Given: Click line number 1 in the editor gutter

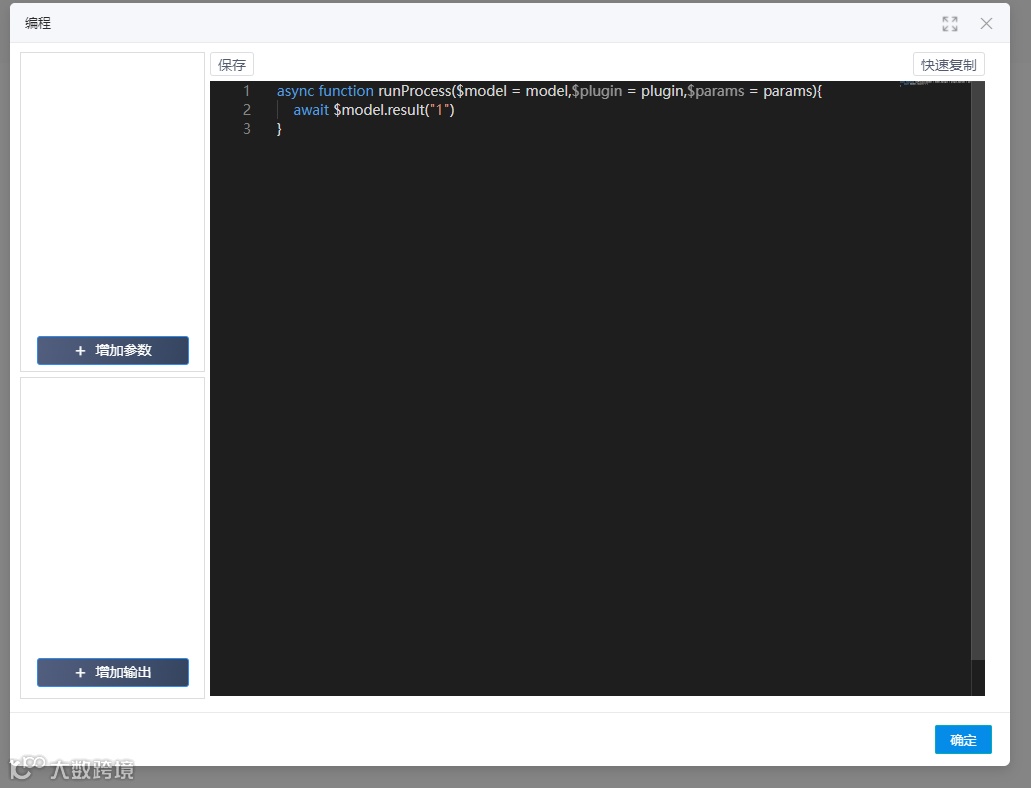Looking at the screenshot, I should tap(247, 91).
